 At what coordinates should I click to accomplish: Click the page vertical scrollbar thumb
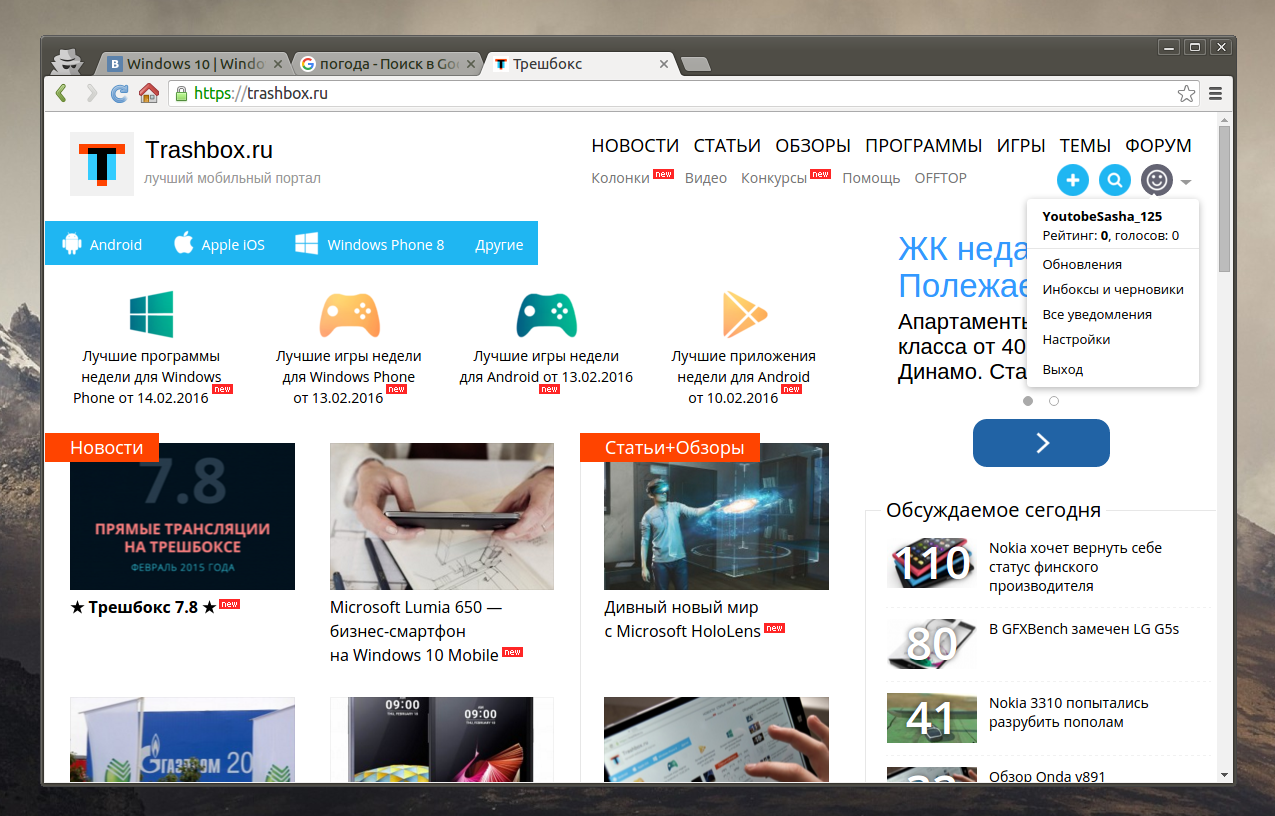pos(1224,199)
